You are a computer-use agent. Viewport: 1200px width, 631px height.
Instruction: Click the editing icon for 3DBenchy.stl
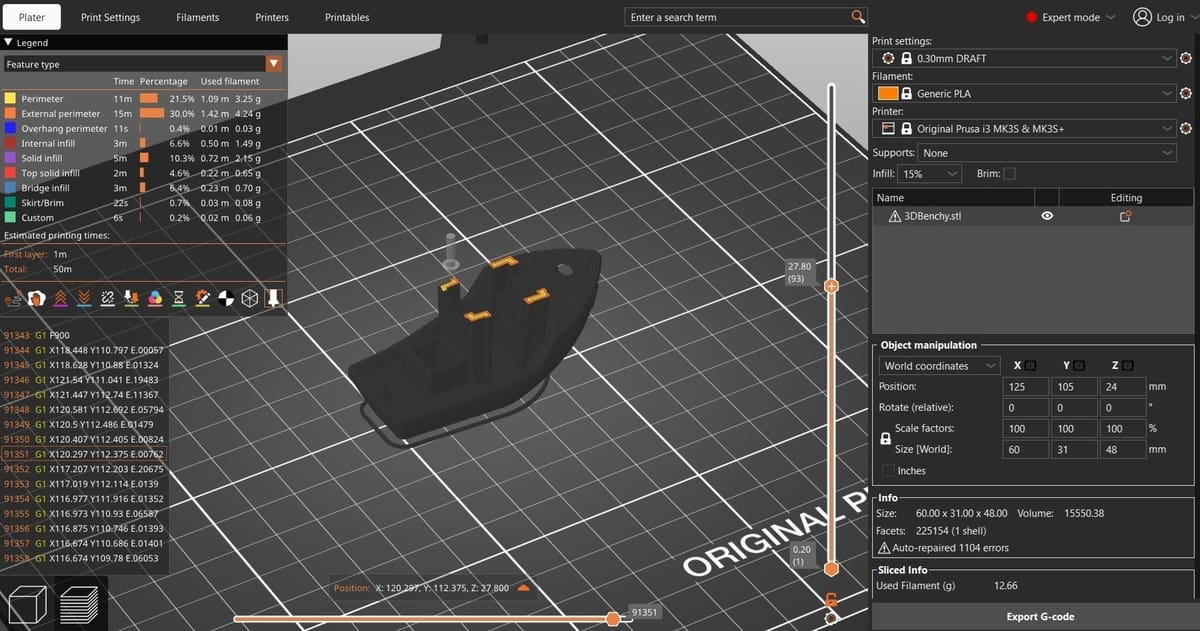point(1125,216)
